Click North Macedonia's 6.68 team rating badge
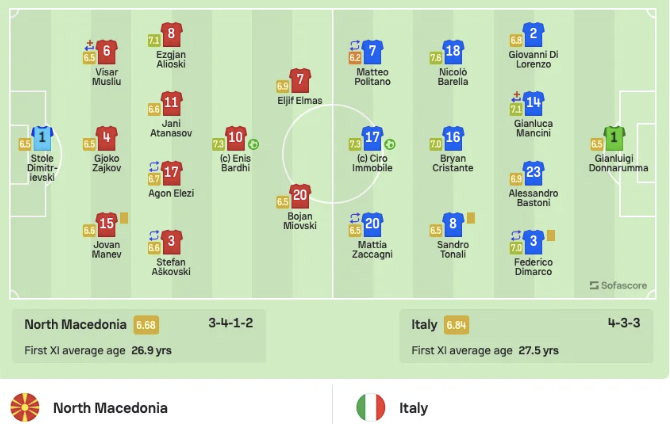670x428 pixels. coord(146,325)
